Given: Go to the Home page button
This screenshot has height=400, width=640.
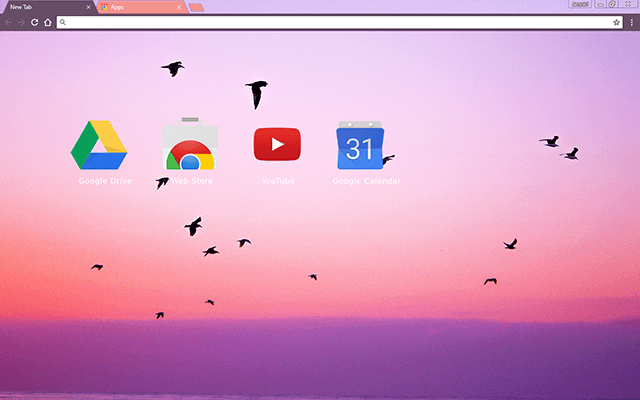Looking at the screenshot, I should 47,21.
